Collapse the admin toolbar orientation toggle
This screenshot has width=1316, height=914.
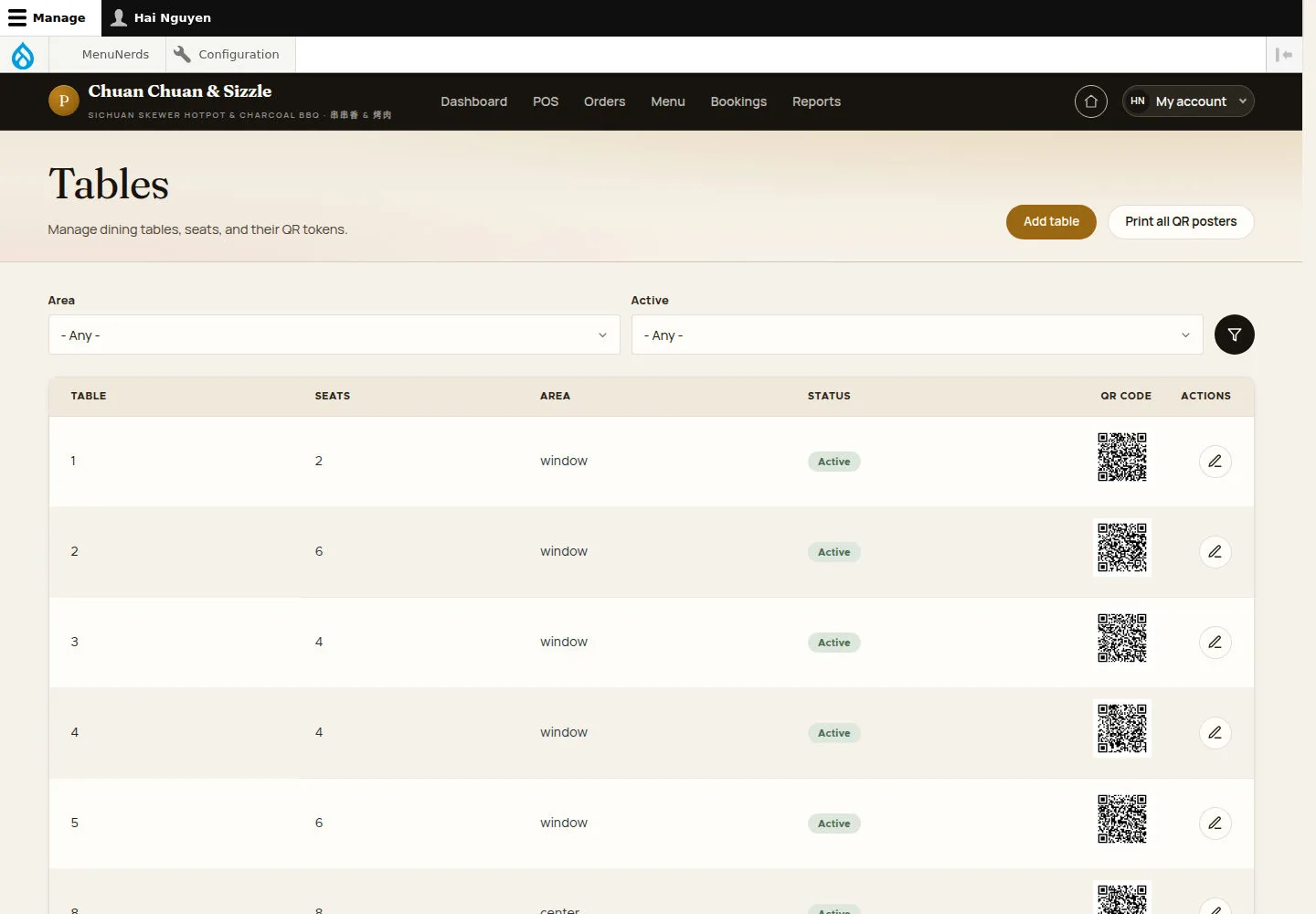tap(1284, 55)
